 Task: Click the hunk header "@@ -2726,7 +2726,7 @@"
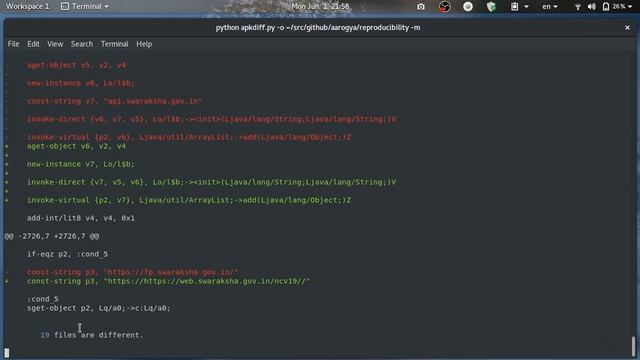[52, 236]
